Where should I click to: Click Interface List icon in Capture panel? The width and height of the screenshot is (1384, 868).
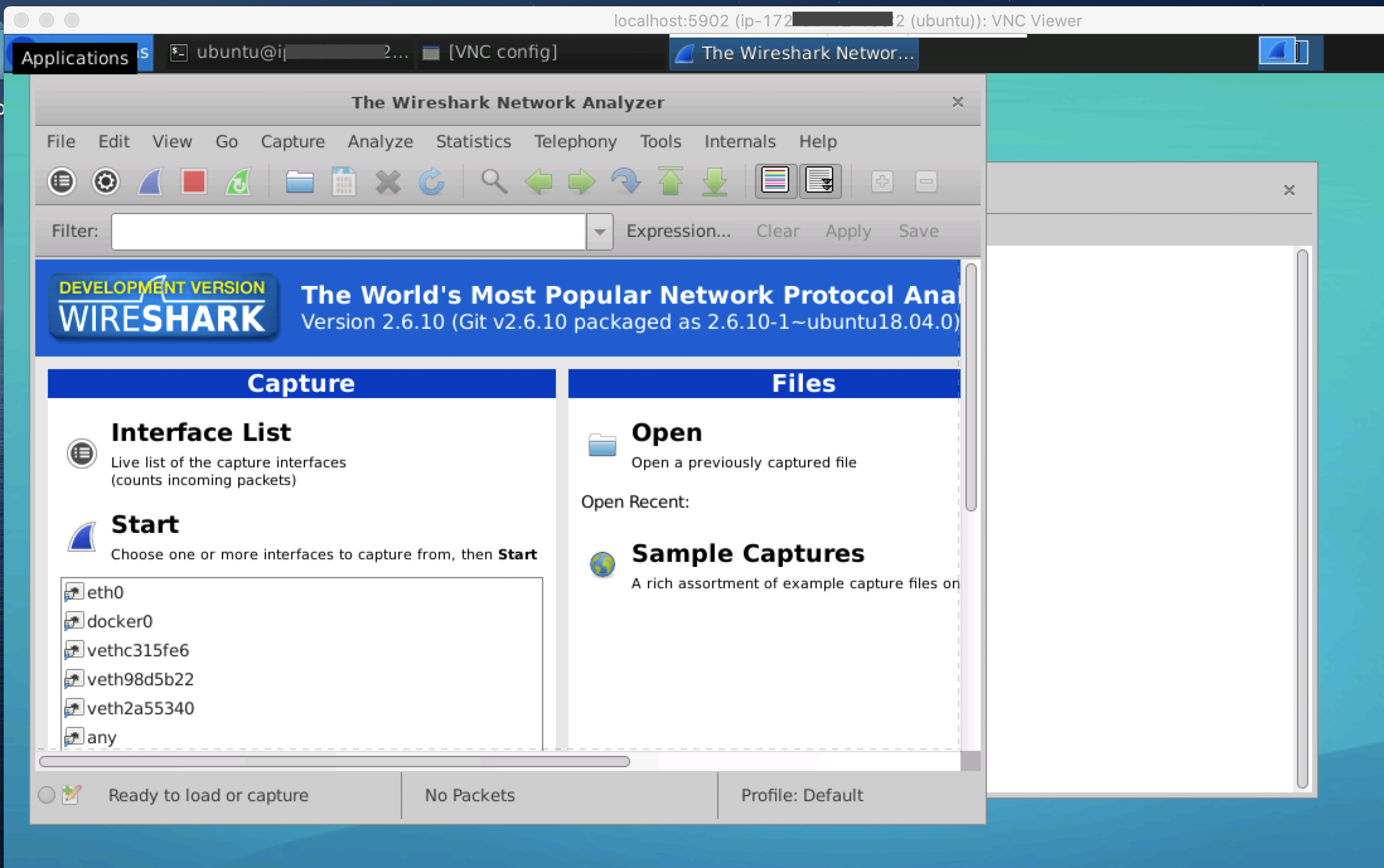click(82, 454)
